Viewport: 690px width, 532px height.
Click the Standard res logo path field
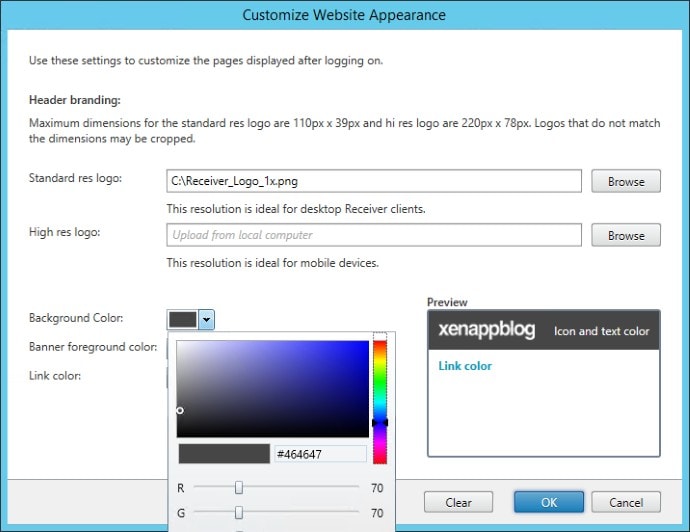click(x=373, y=181)
